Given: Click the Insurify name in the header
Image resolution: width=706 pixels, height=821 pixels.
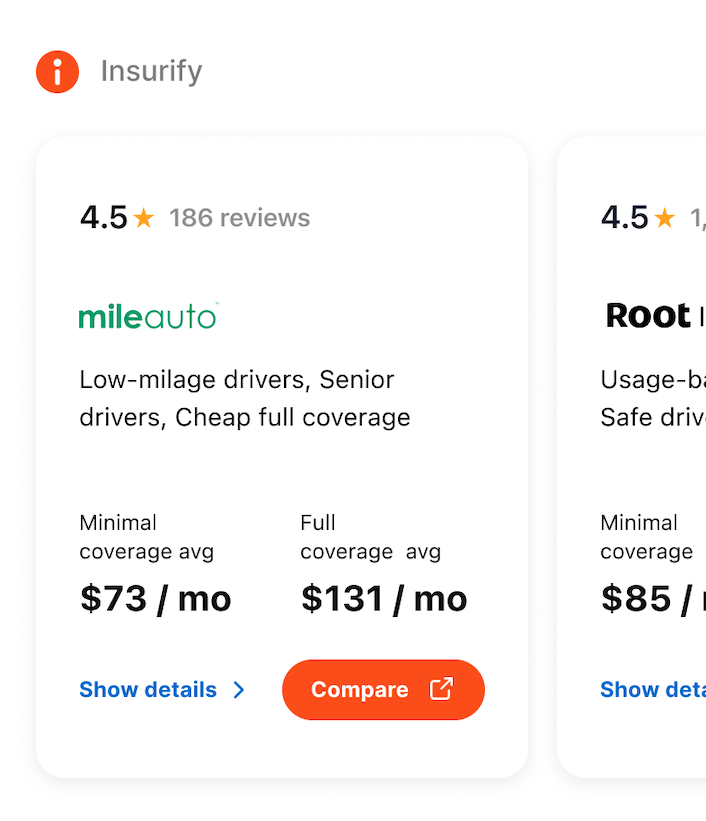Looking at the screenshot, I should (x=150, y=71).
